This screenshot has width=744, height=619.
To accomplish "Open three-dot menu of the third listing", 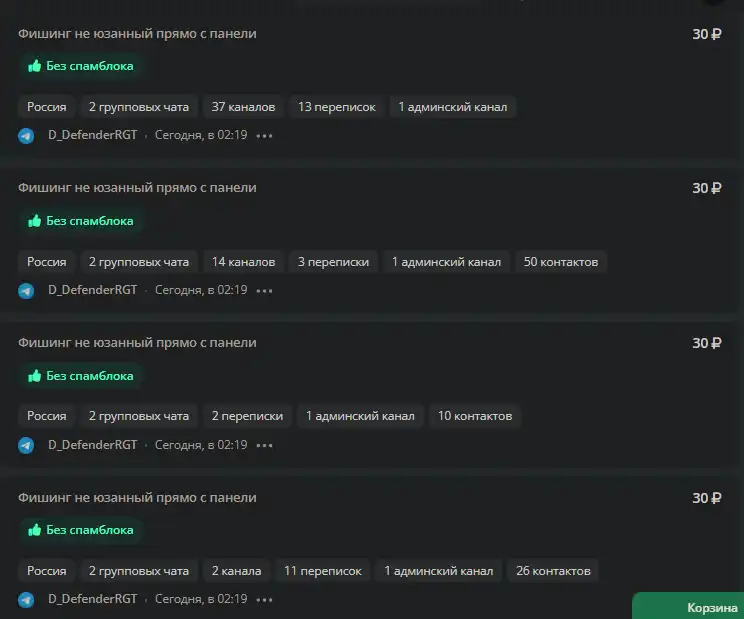I will (264, 445).
